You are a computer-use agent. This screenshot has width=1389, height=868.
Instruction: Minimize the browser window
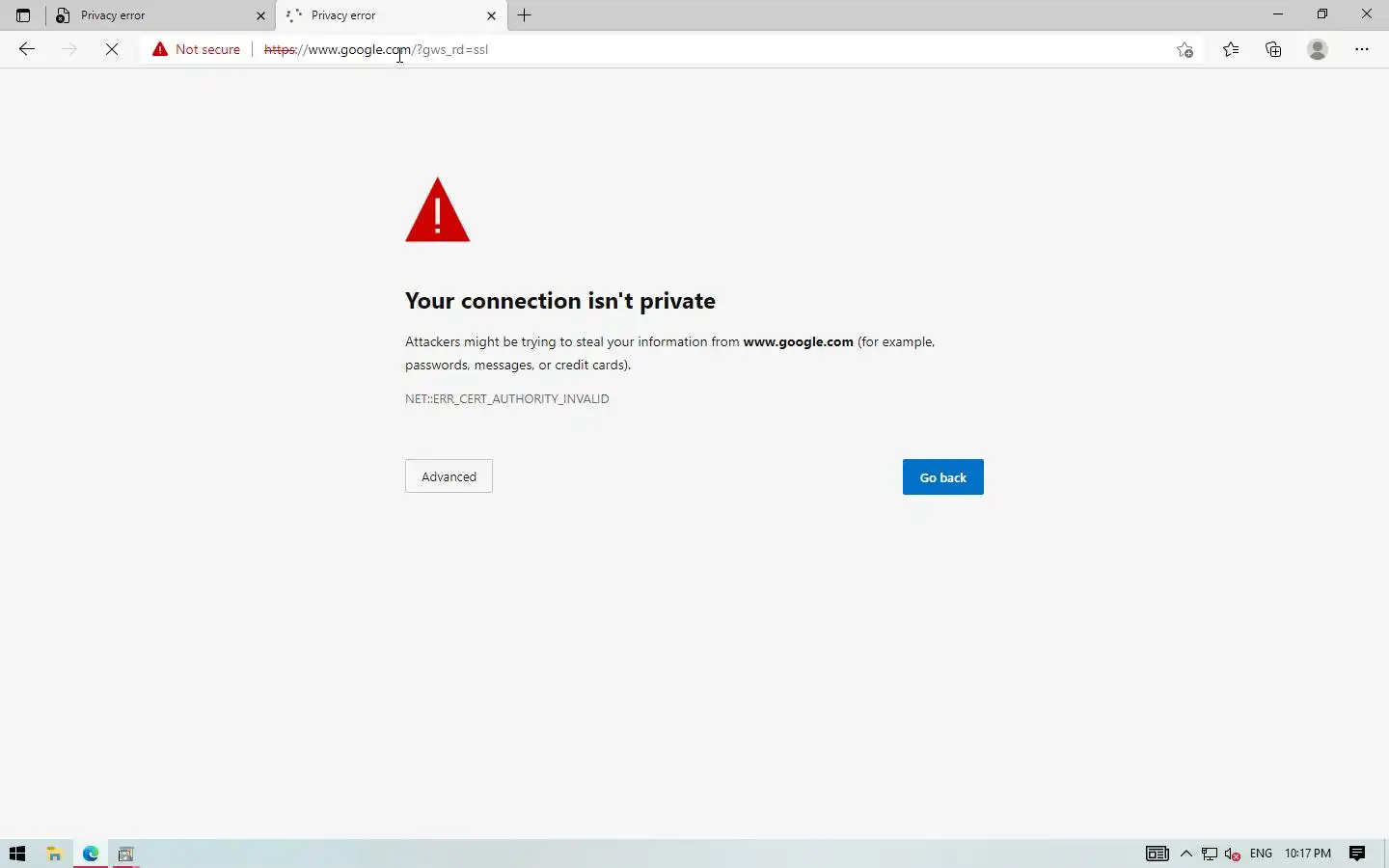click(1278, 14)
